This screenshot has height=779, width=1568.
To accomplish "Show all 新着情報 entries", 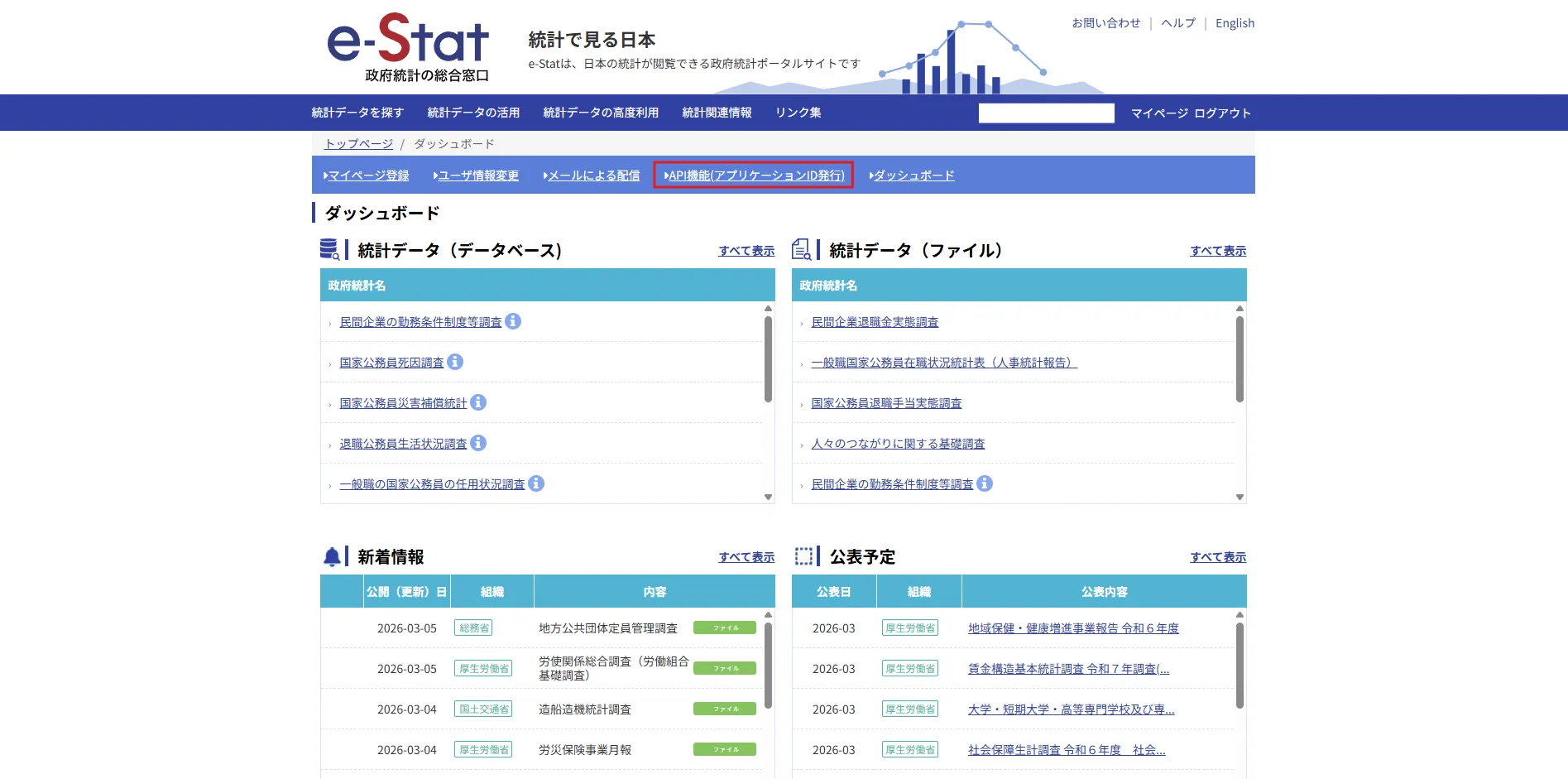I will 746,557.
